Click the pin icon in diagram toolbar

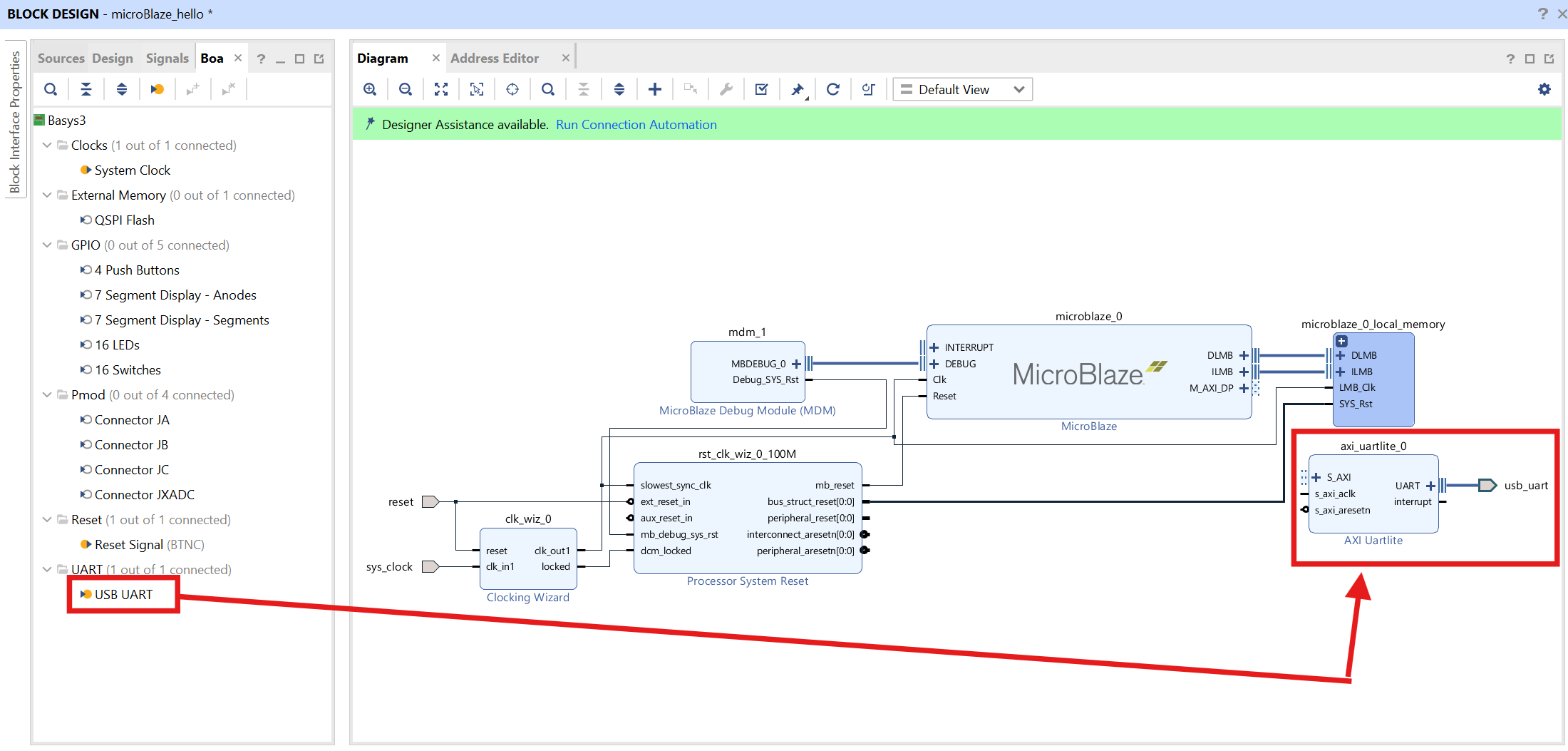pyautogui.click(x=798, y=89)
